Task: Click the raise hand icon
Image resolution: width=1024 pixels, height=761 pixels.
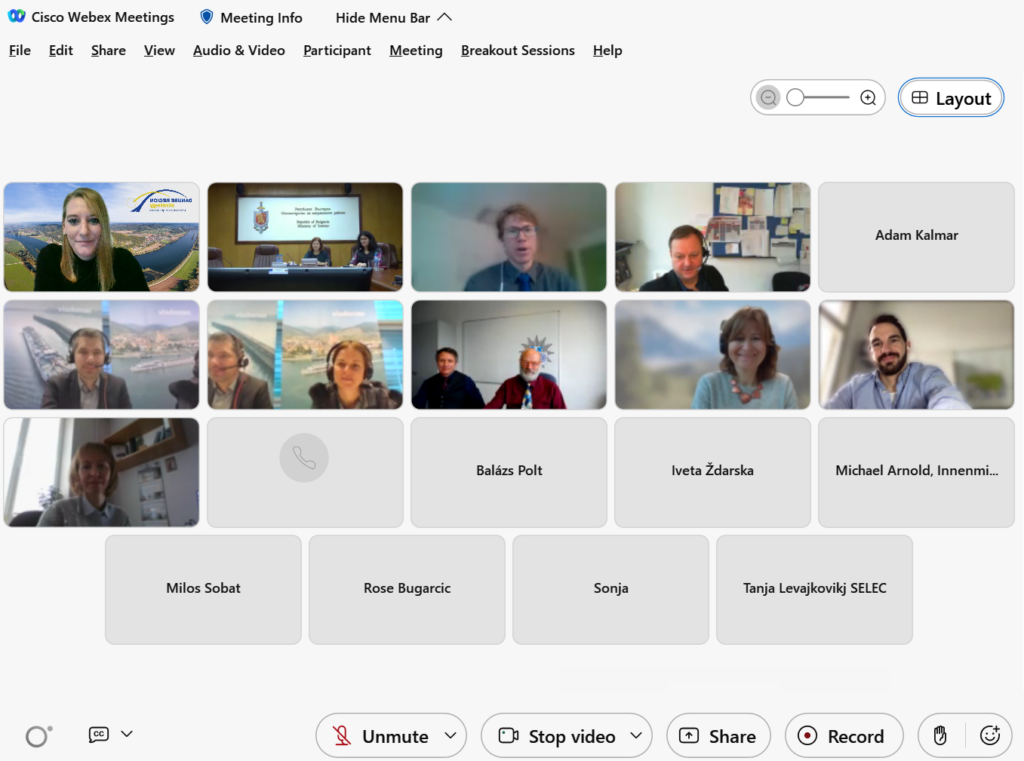Action: coord(940,736)
